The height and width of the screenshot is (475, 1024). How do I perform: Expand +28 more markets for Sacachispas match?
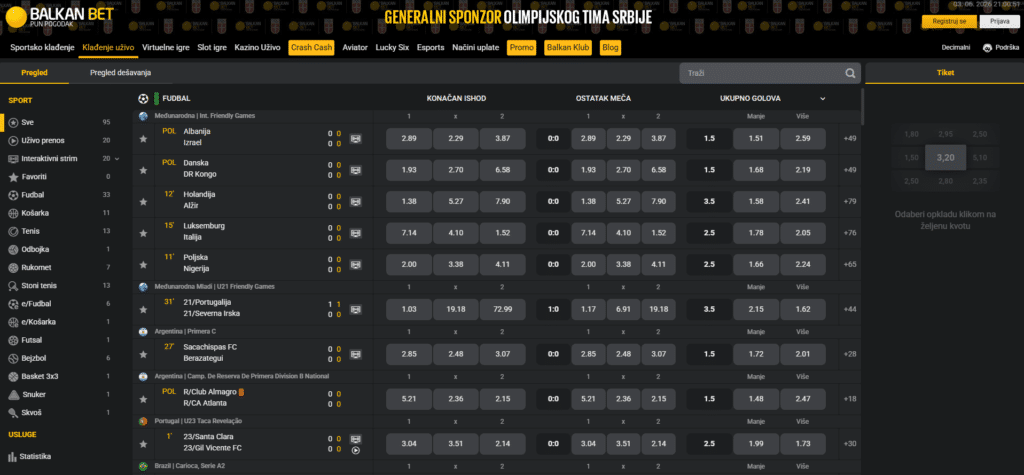850,355
